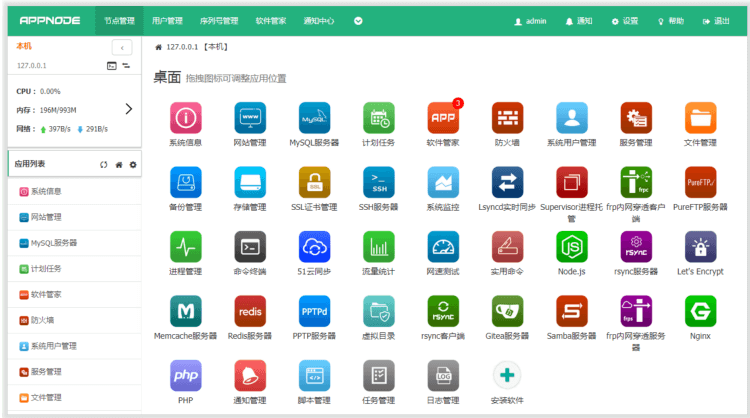Open the 序列号管理 top menu
The height and width of the screenshot is (418, 750).
coord(219,21)
